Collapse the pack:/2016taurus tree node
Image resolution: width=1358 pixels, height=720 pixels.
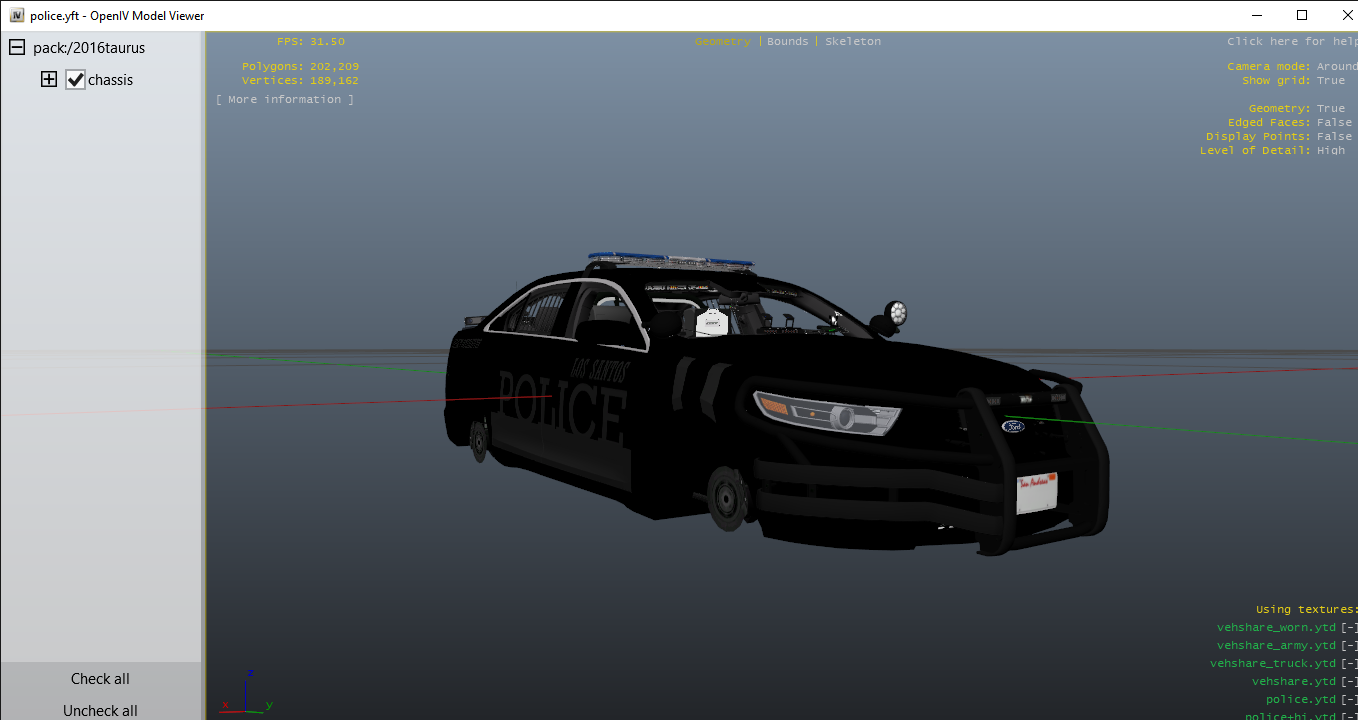coord(17,48)
